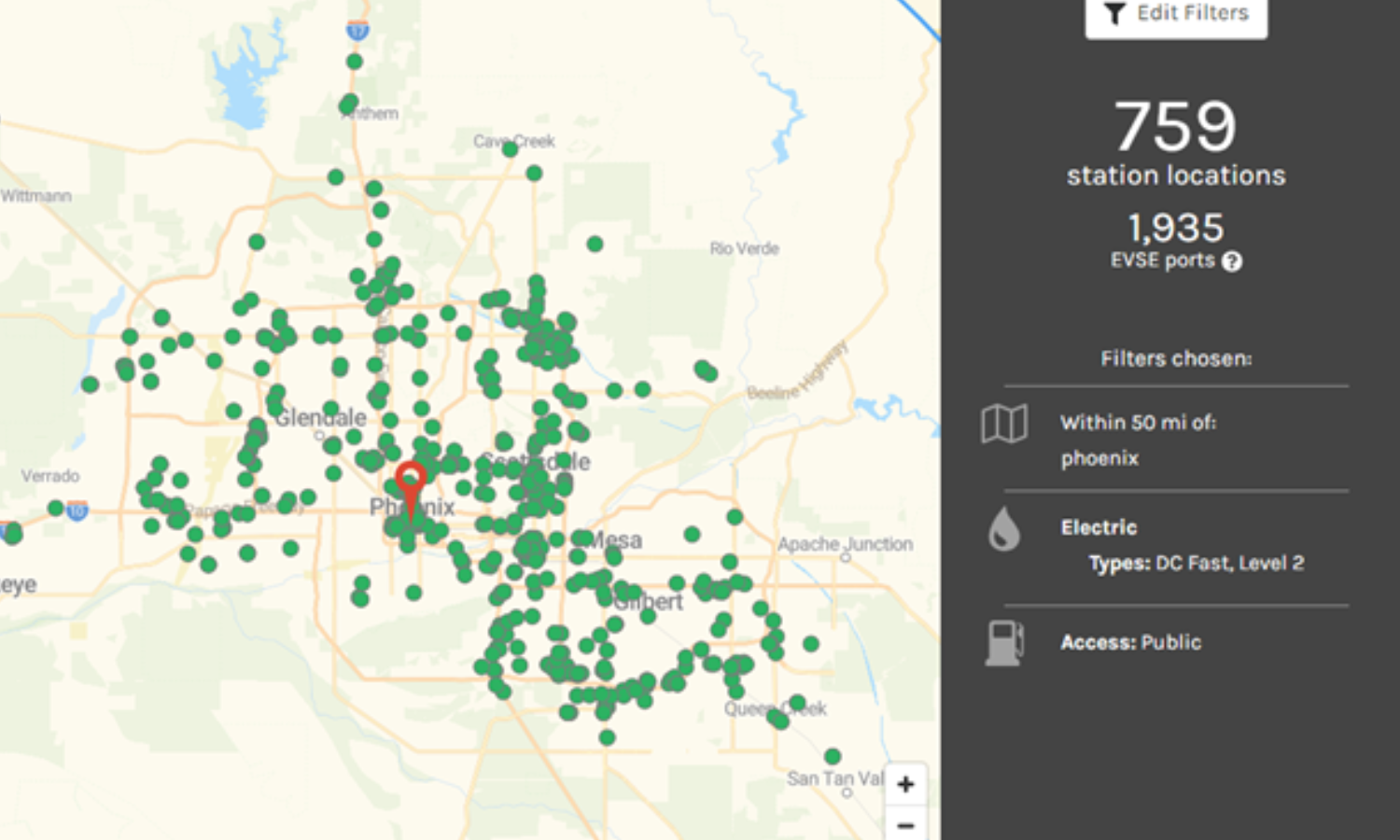Screen dimensions: 1400x840
Task: Click the red Phoenix location pin
Action: point(411,482)
